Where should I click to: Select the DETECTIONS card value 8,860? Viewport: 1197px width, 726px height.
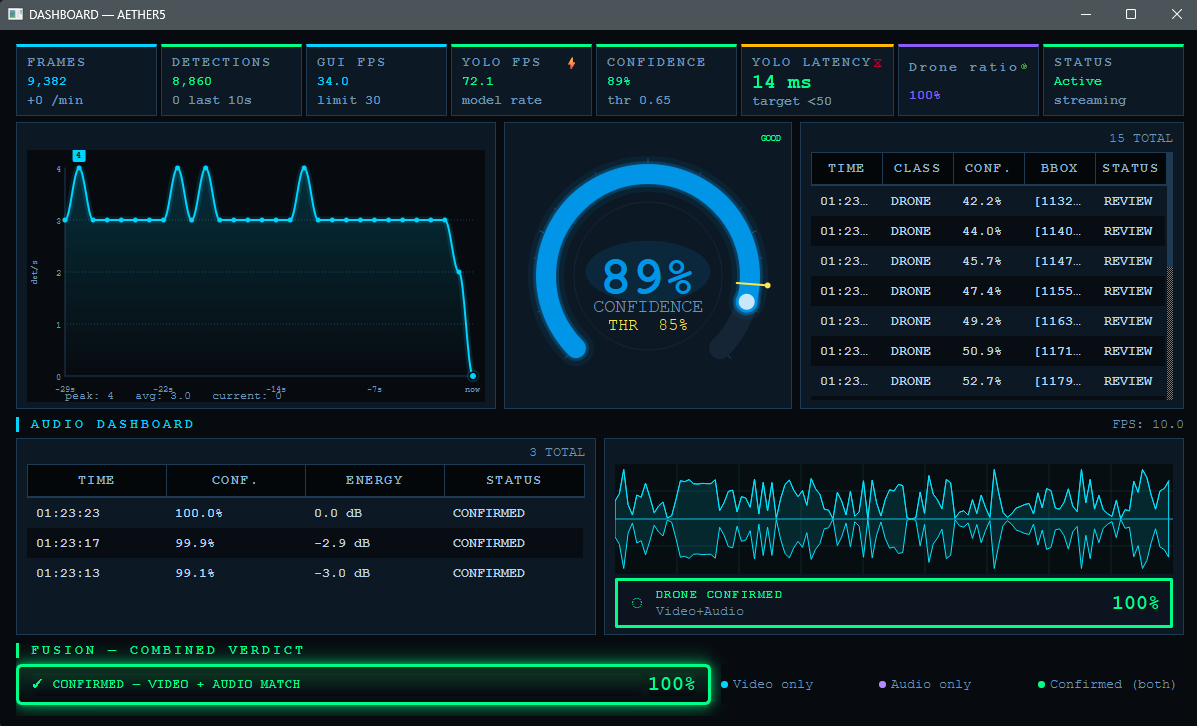192,81
